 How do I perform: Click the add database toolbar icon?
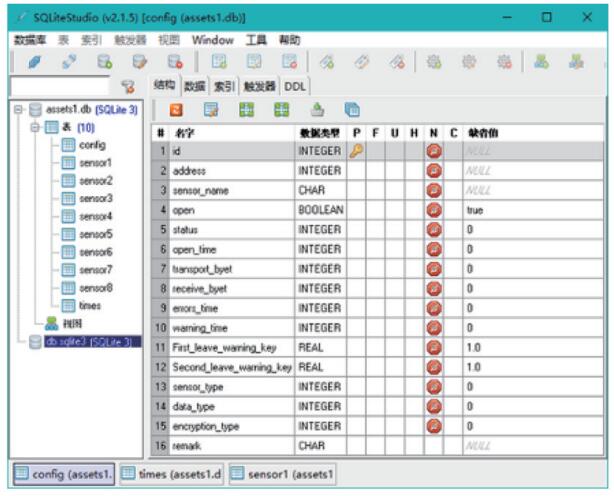[x=105, y=62]
